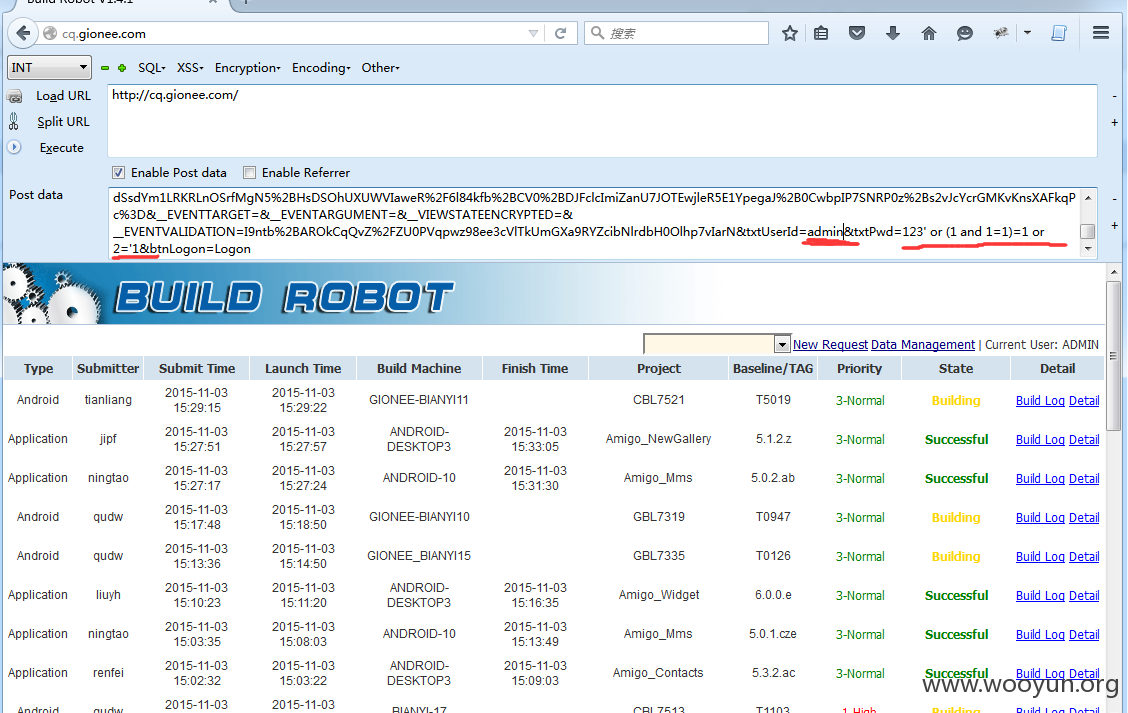Screen dimensions: 1128x713
Task: Open the Encryption menu
Action: (x=247, y=68)
